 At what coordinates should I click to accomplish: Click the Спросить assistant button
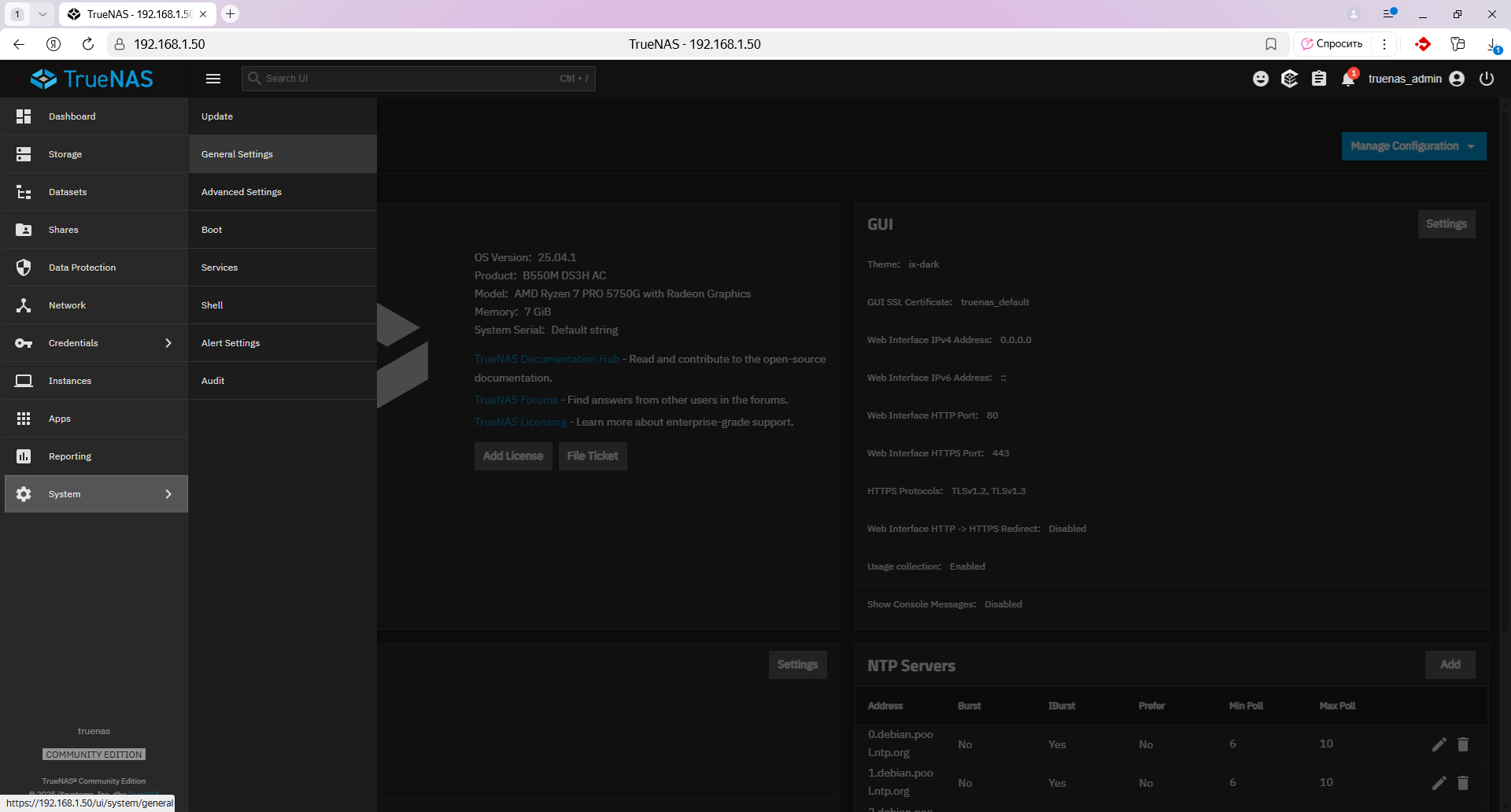[x=1332, y=44]
